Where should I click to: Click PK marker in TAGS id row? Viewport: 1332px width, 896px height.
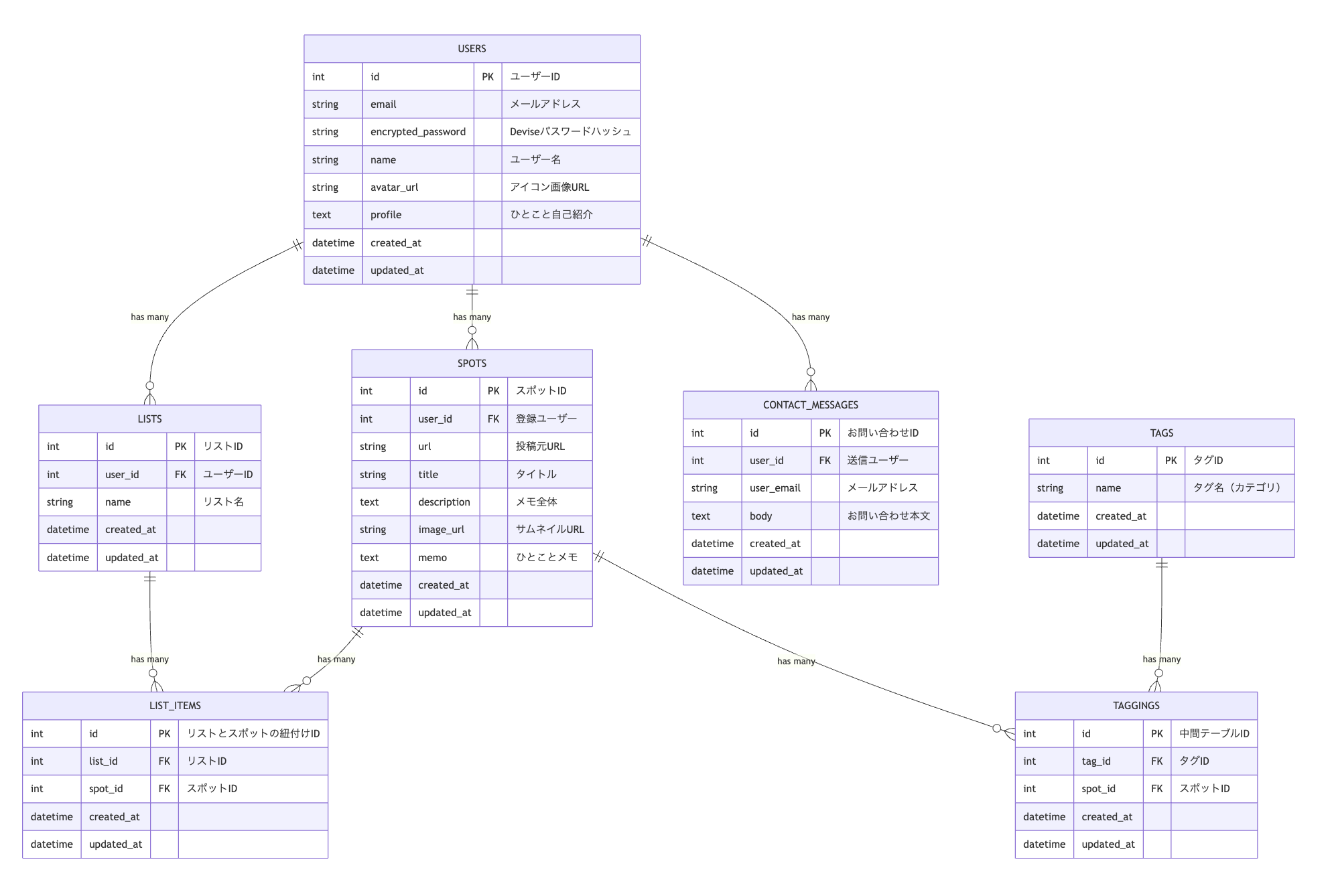(x=1171, y=461)
